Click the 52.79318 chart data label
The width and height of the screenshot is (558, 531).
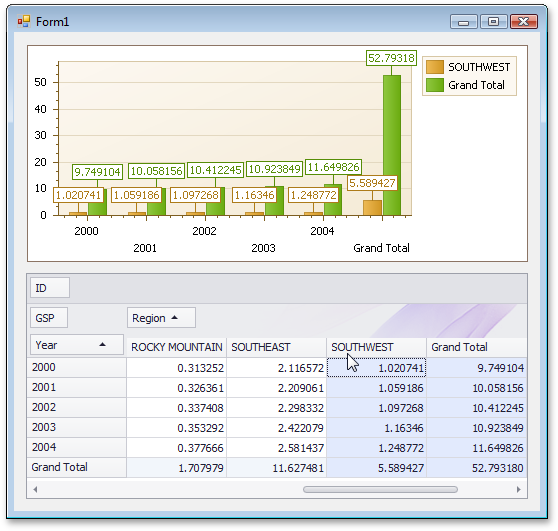click(391, 58)
